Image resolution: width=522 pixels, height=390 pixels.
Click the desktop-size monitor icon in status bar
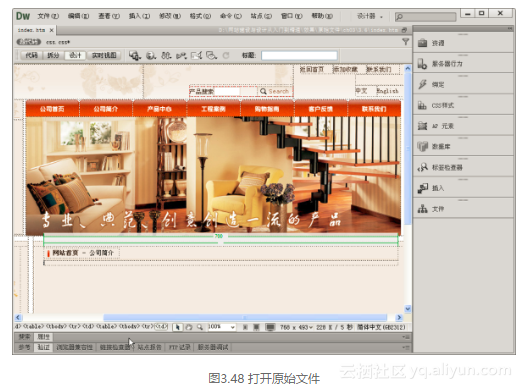[x=270, y=327]
